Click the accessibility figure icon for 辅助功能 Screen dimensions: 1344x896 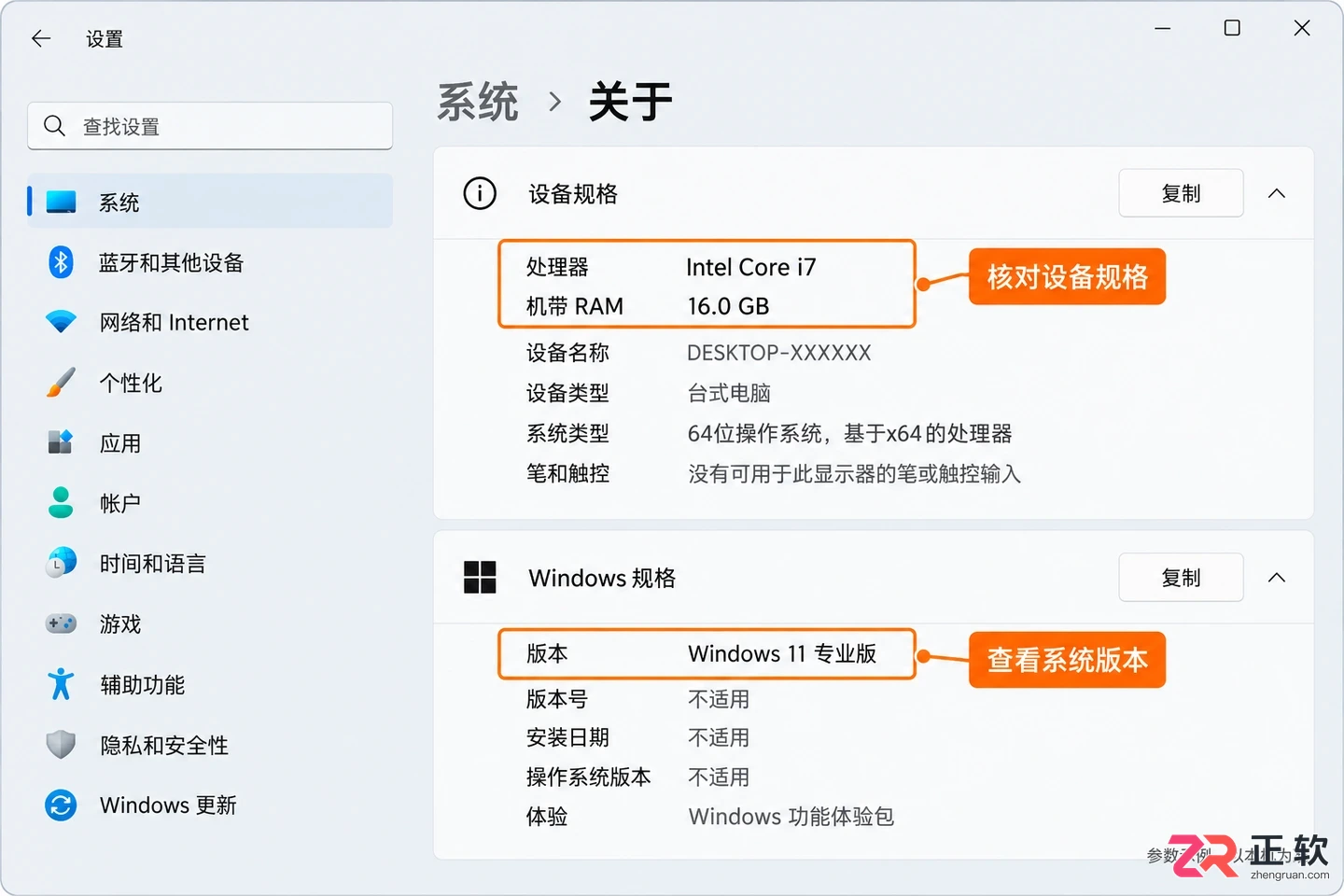click(x=62, y=684)
